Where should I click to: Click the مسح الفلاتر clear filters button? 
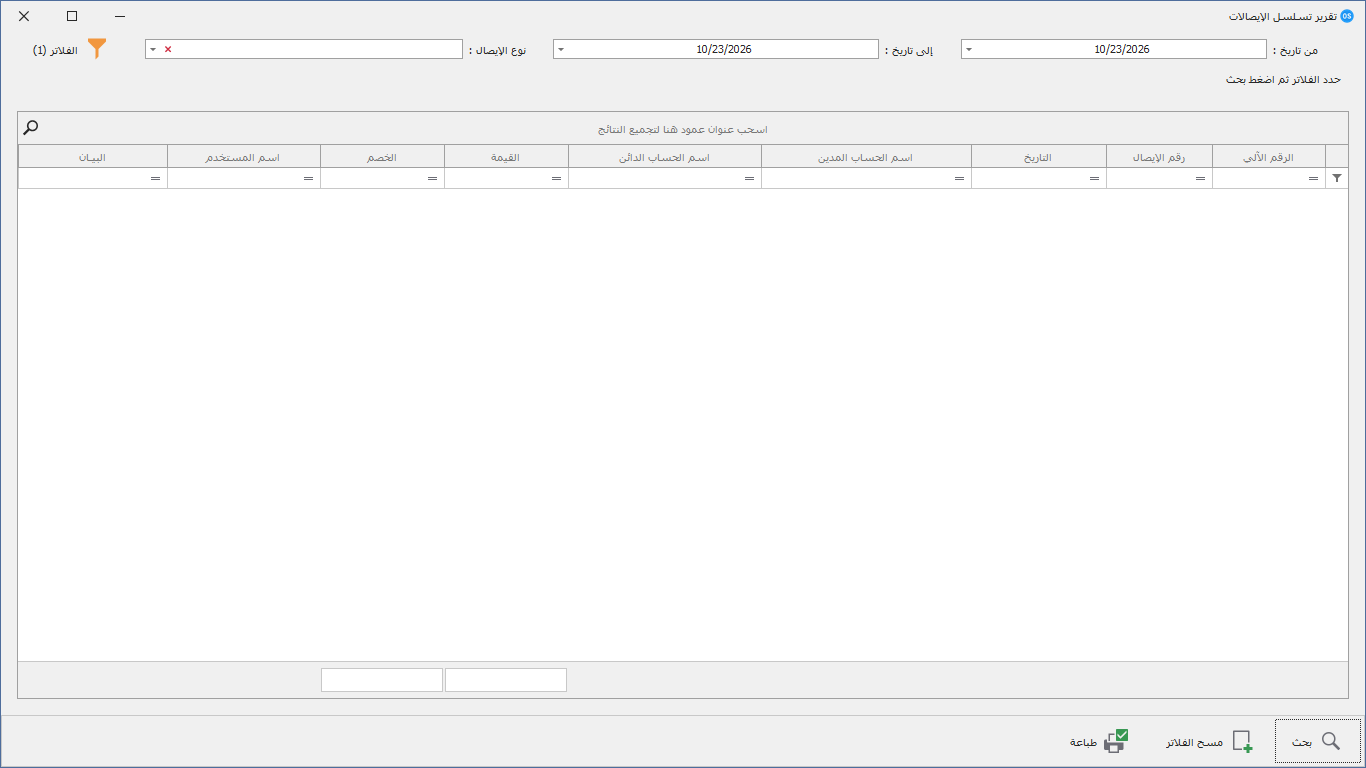click(1208, 742)
